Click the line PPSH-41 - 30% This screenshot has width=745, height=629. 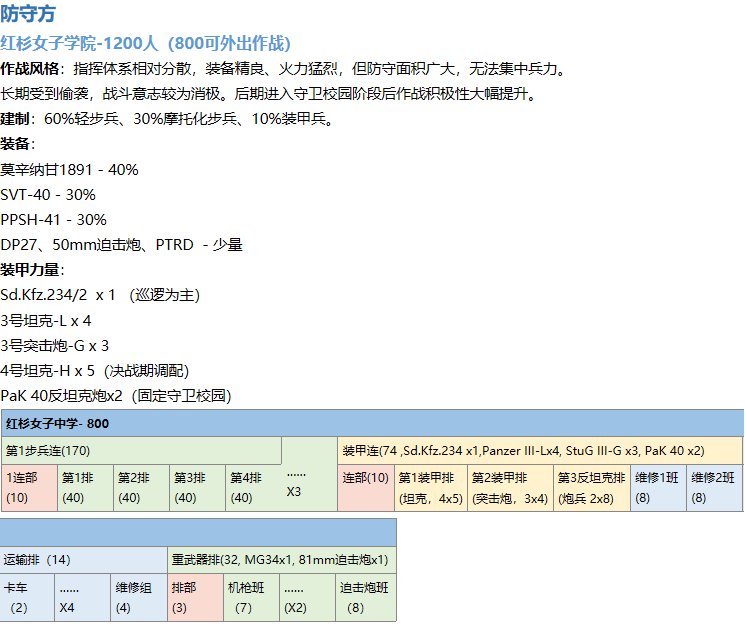coord(53,220)
